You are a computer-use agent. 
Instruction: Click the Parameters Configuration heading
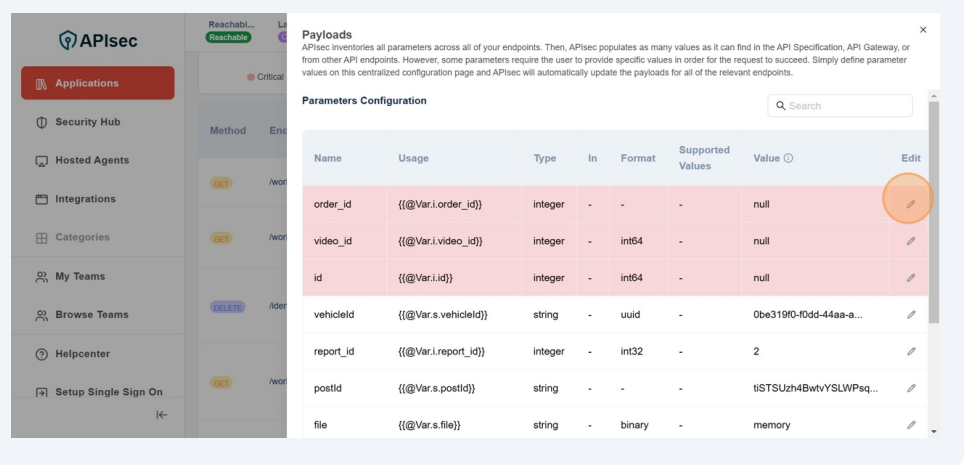click(364, 100)
